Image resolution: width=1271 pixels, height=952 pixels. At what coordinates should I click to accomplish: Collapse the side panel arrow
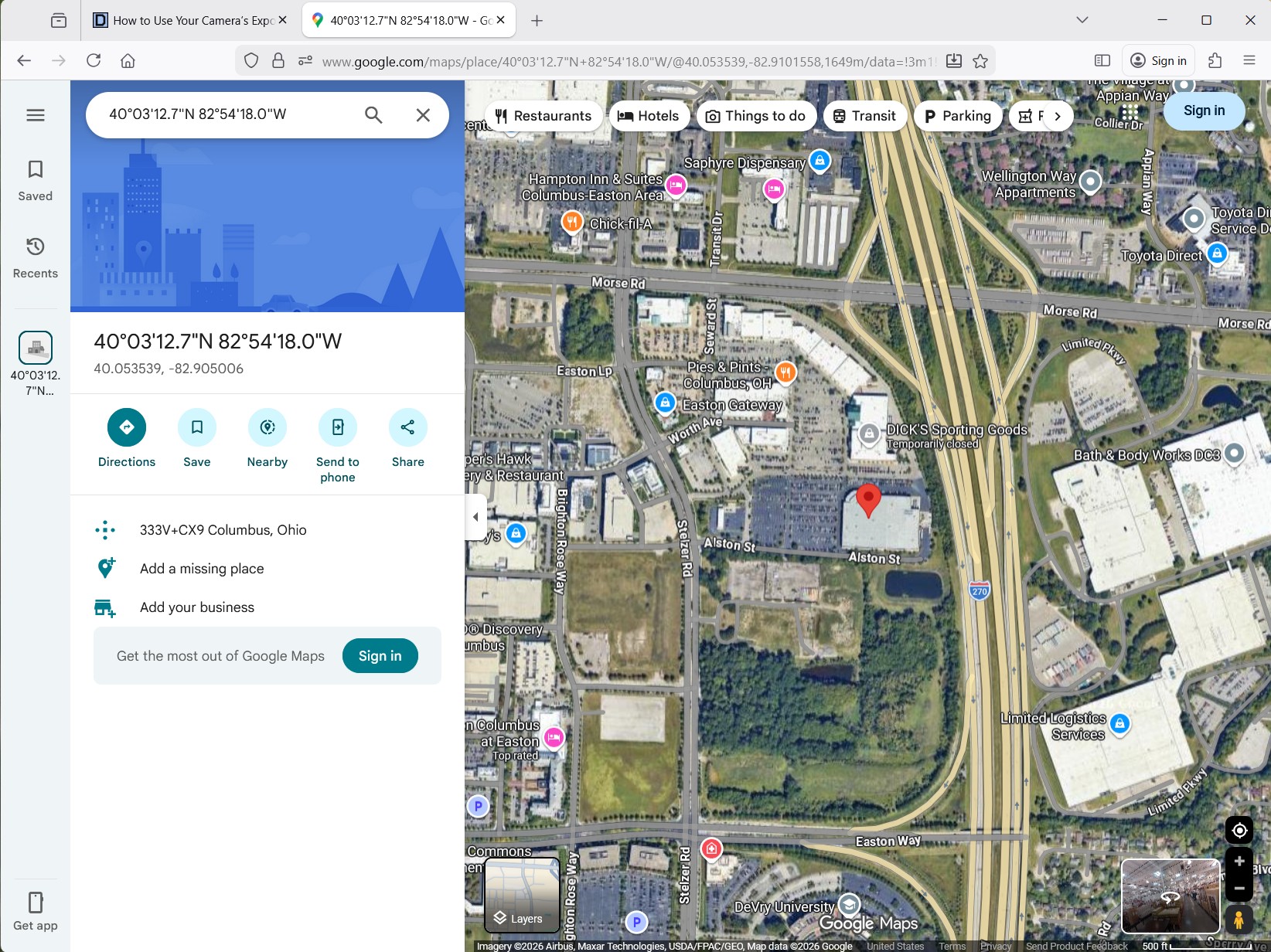475,517
